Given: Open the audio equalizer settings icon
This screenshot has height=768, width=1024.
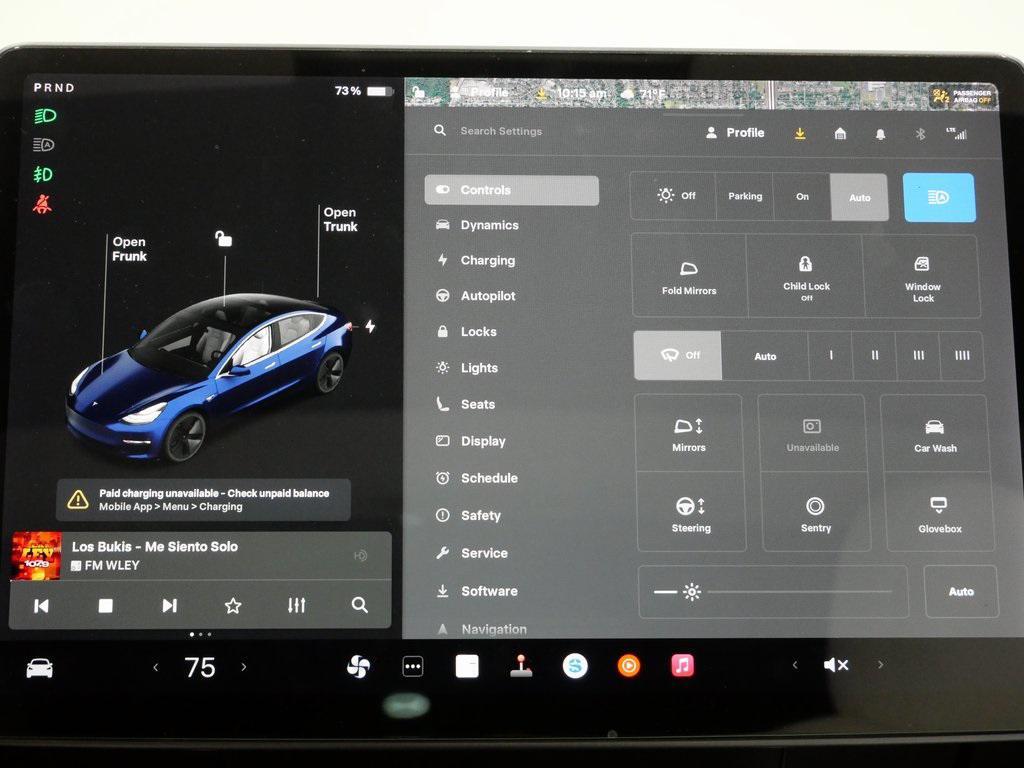Looking at the screenshot, I should (x=296, y=605).
